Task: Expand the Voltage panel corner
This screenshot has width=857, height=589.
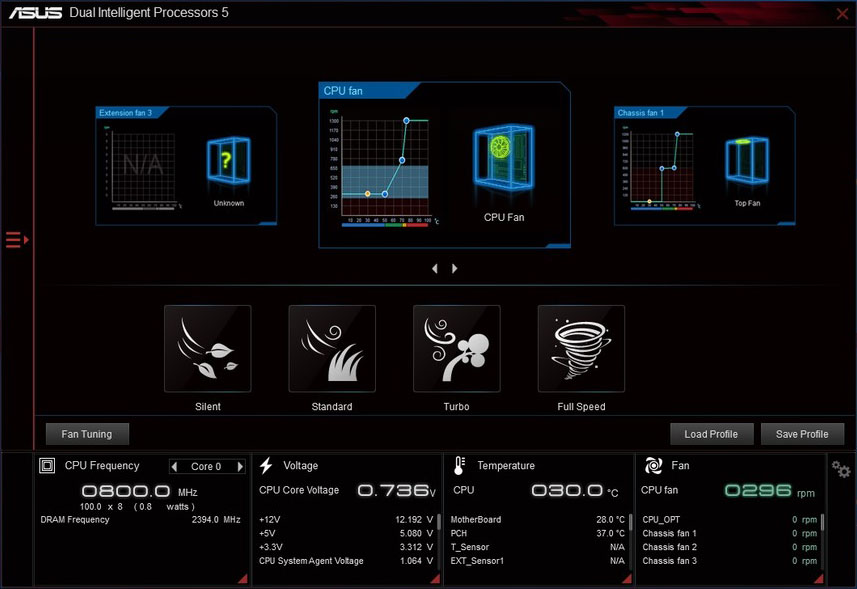Action: [436, 579]
